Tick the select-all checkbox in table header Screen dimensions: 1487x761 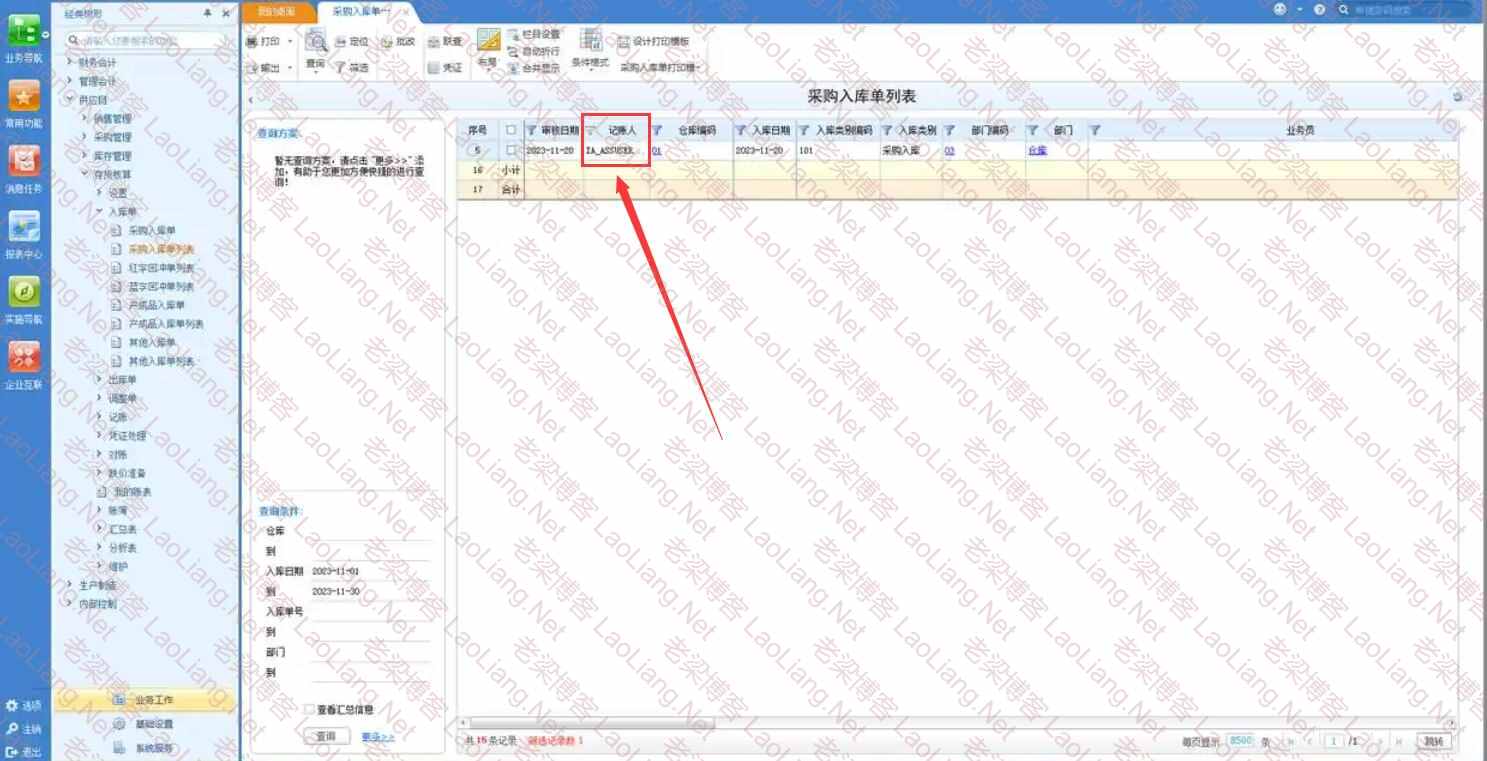click(511, 130)
